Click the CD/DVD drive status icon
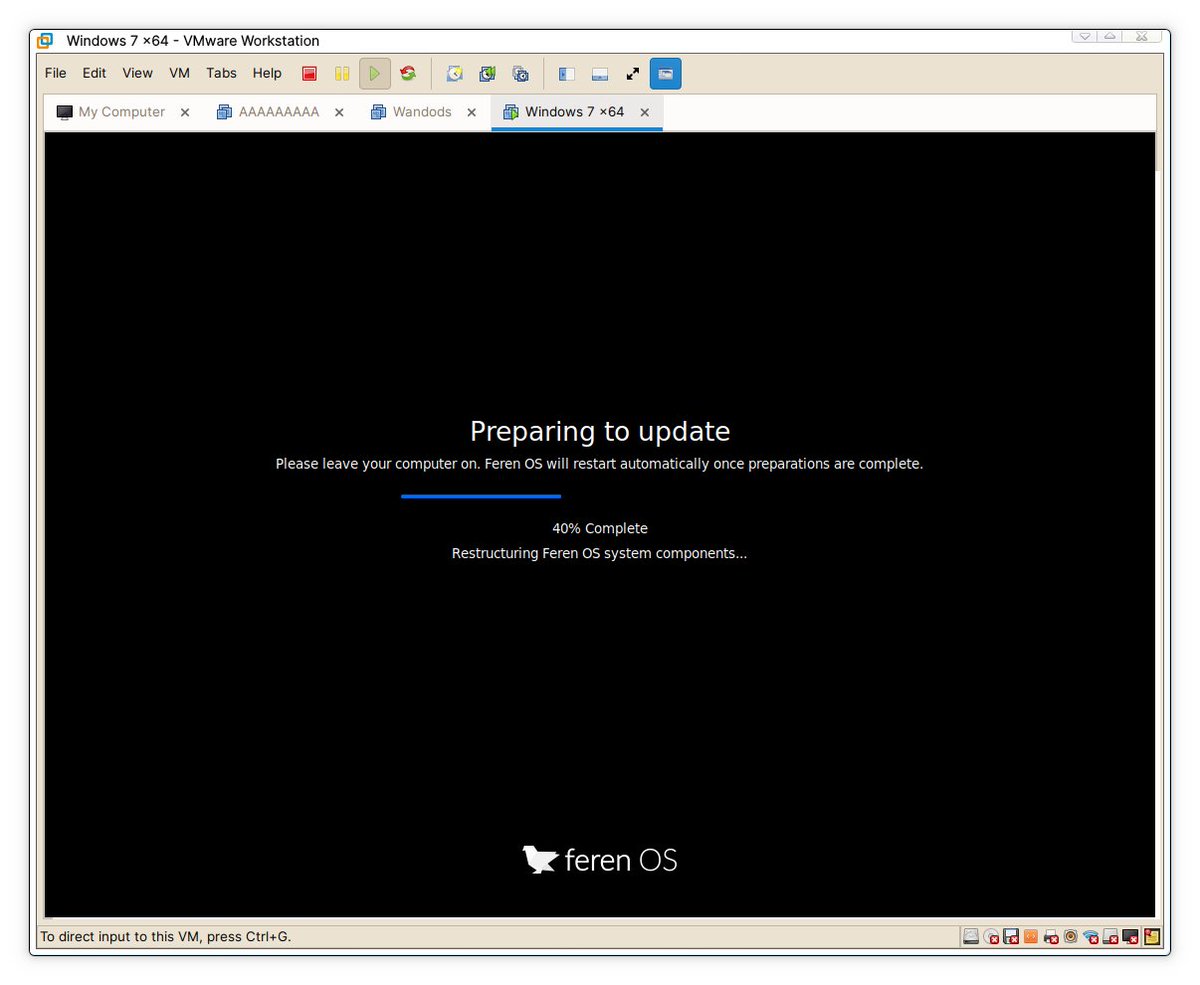Viewport: 1200px width, 985px height. pos(991,936)
